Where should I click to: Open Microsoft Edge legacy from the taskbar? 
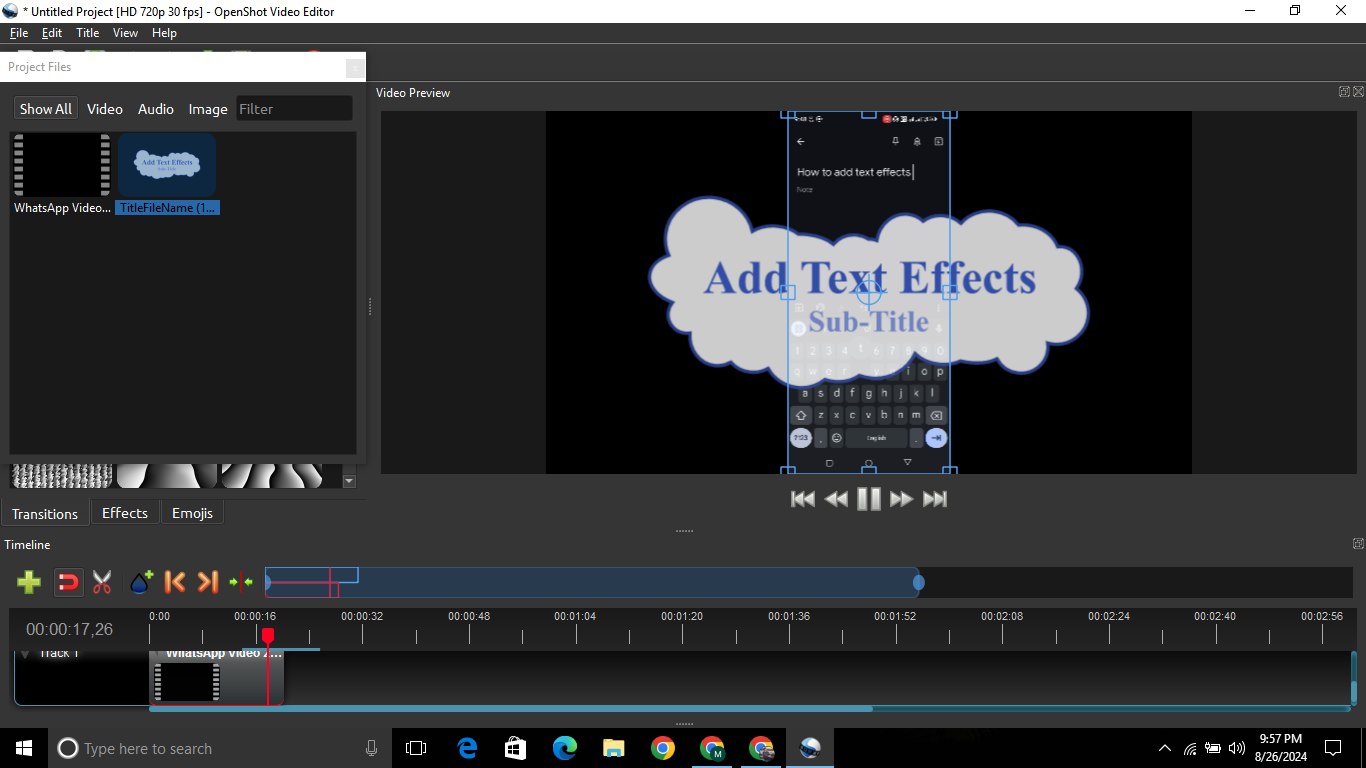pos(467,748)
